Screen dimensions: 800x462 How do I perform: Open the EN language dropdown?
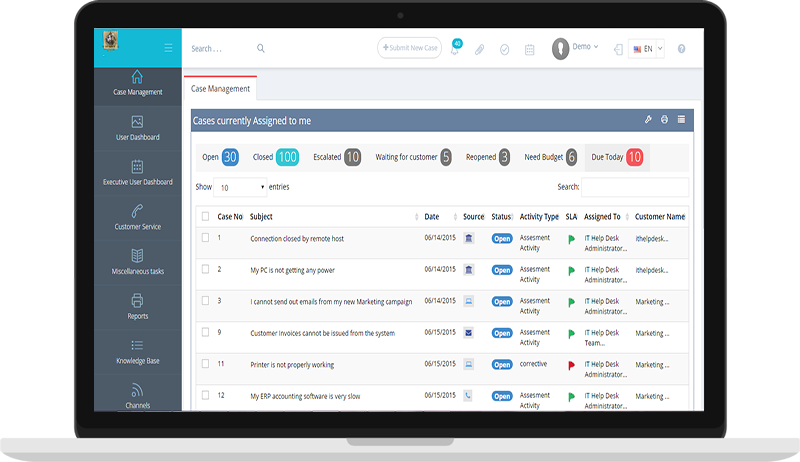coord(647,48)
